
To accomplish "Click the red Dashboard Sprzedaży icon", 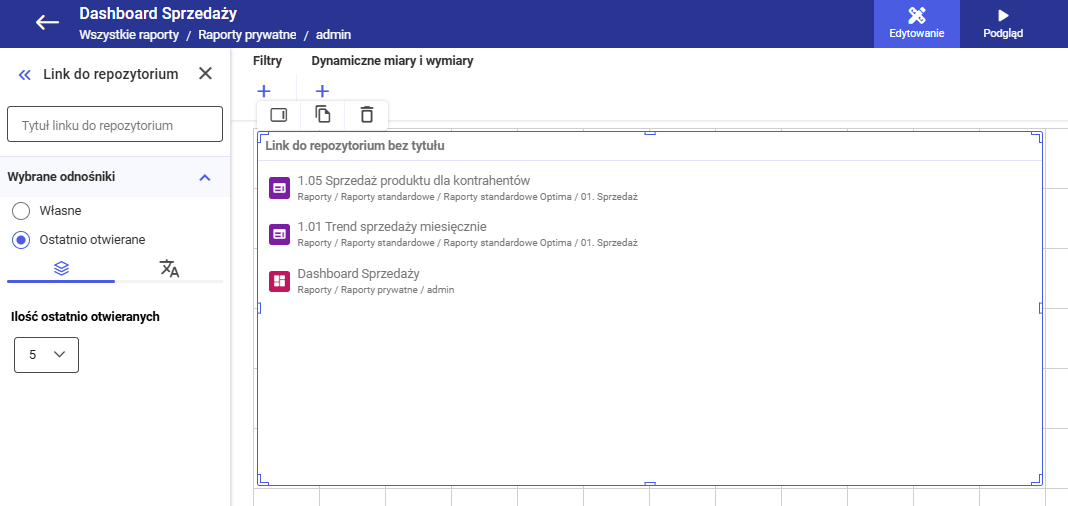I will [279, 281].
